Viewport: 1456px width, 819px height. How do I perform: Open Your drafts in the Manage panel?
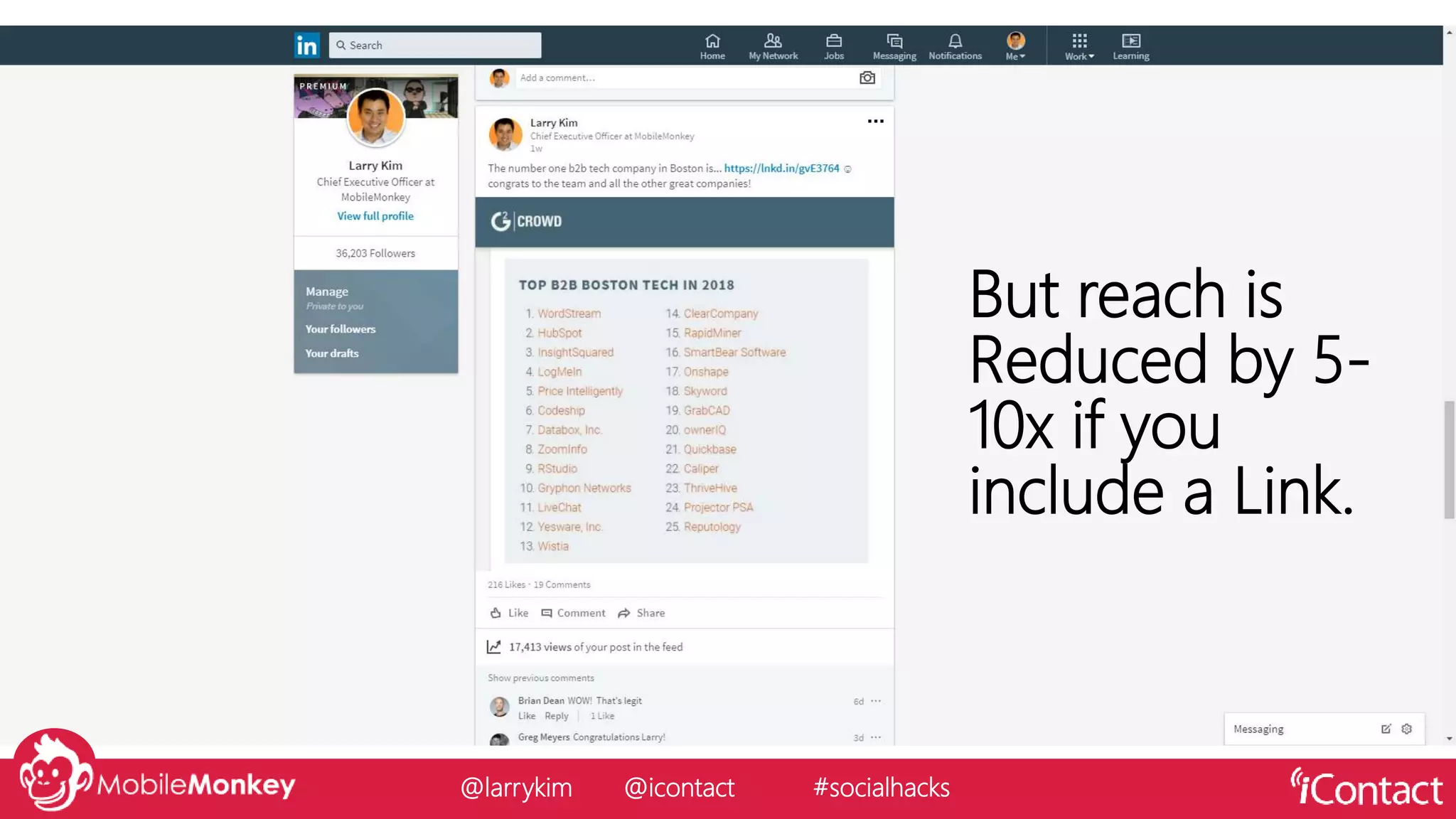pyautogui.click(x=332, y=353)
